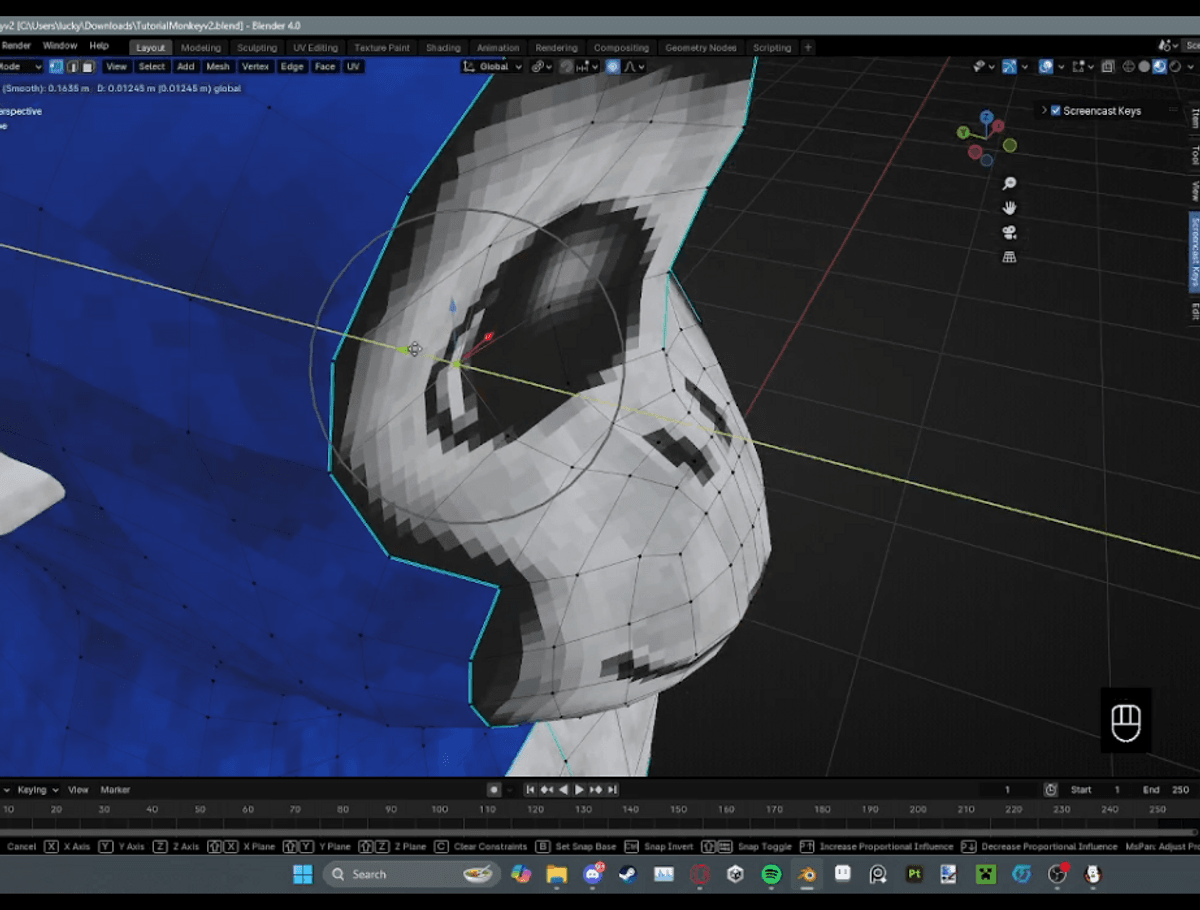Expand the Screencast Keys panel arrow
Screen dimensions: 1200x910
[x=1044, y=111]
